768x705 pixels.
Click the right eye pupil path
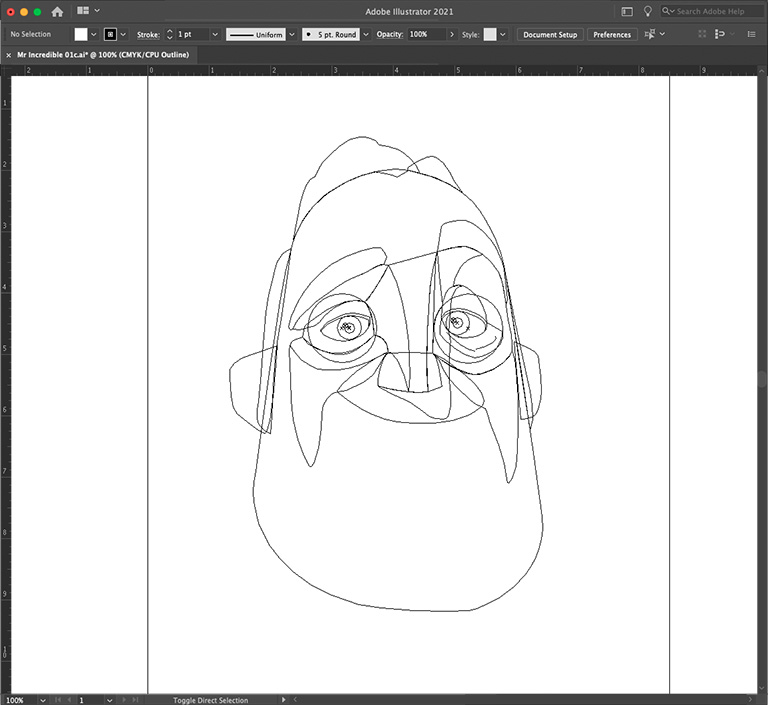456,322
